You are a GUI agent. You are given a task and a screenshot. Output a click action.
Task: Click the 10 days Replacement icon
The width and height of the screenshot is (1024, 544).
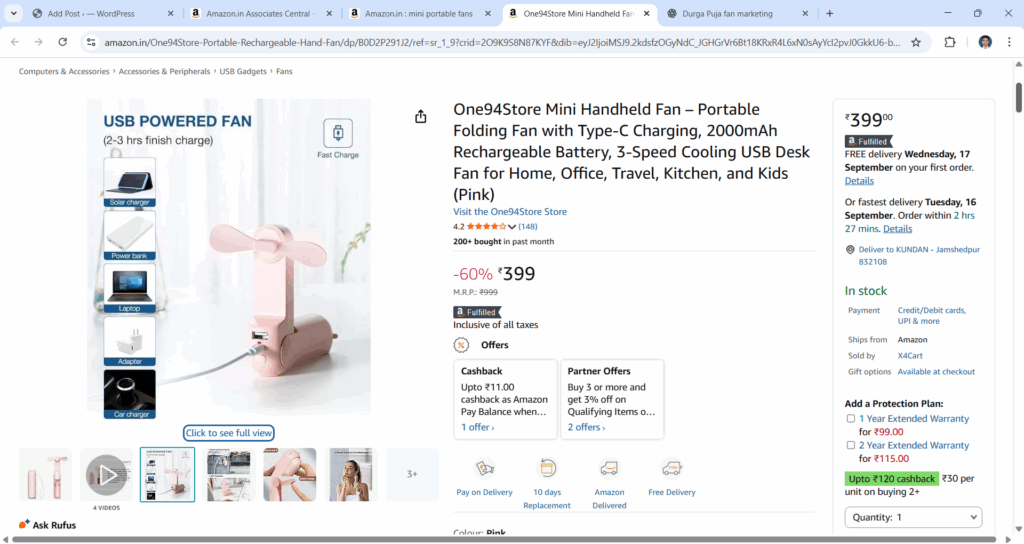point(547,469)
